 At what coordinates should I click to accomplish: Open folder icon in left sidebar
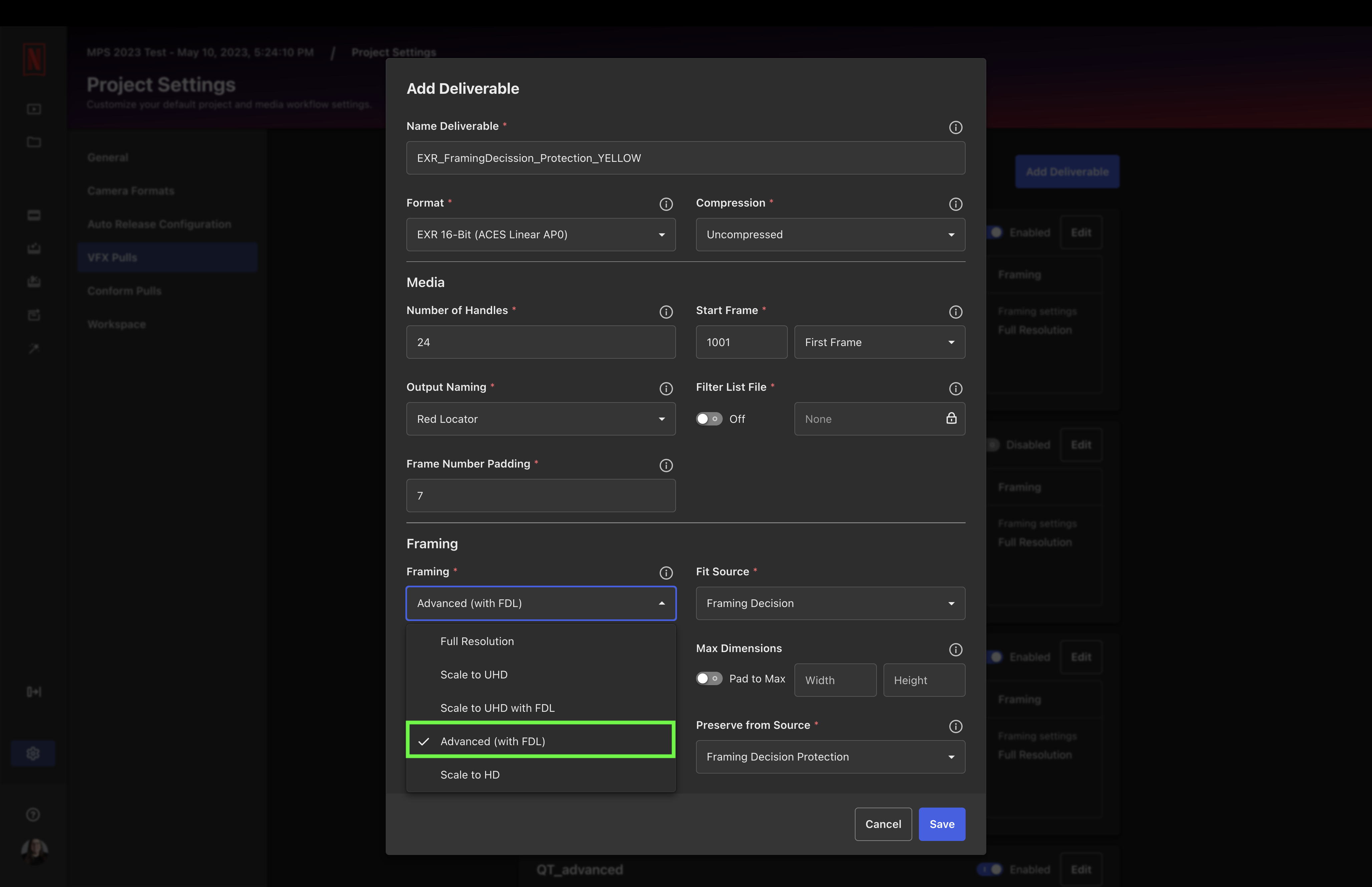click(x=34, y=142)
